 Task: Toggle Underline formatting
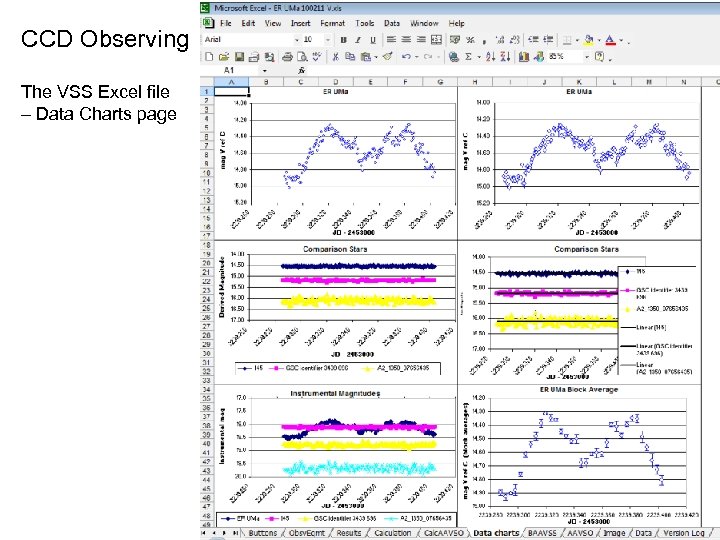(x=373, y=40)
